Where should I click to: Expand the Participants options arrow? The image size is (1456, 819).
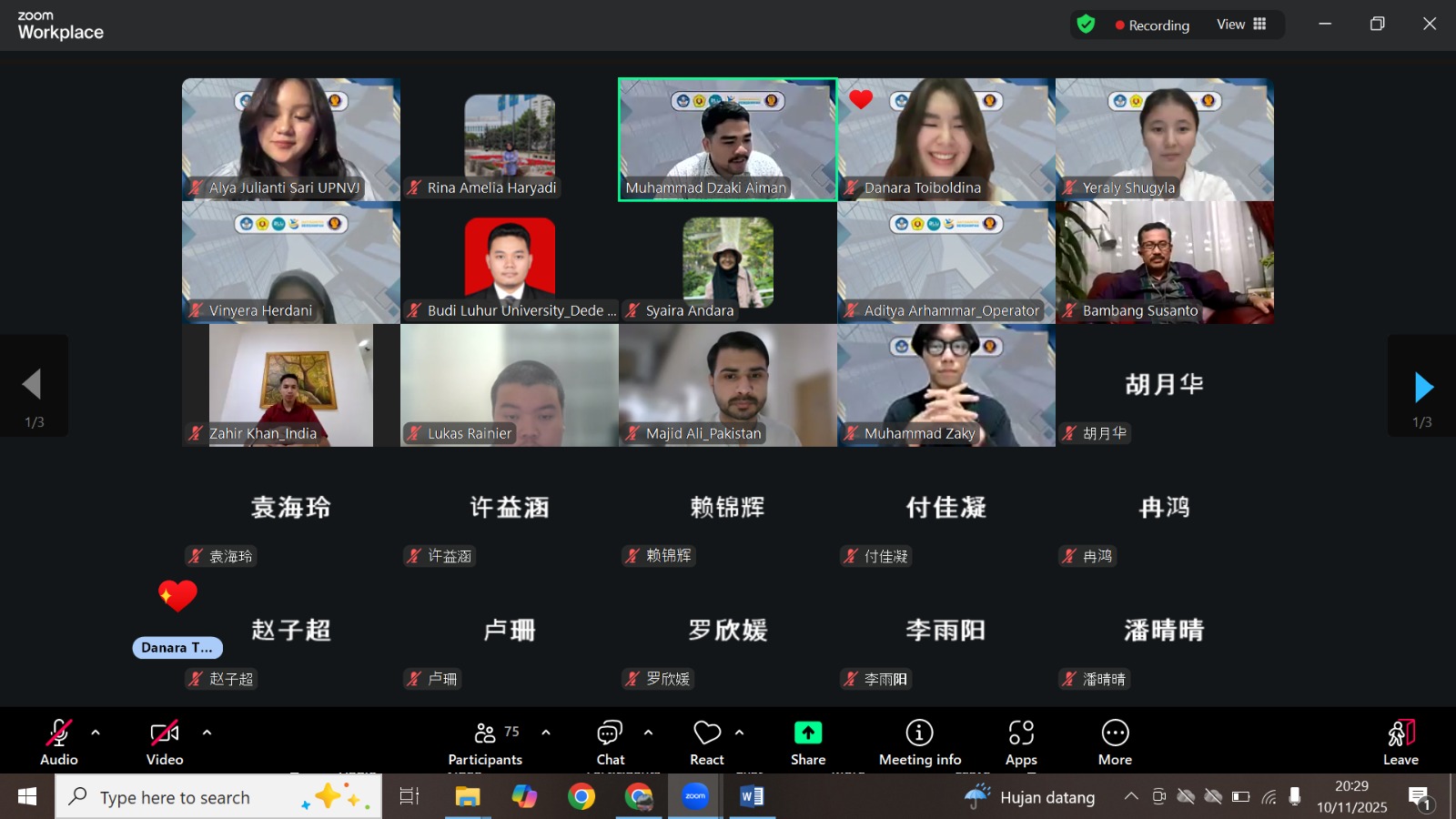(546, 733)
